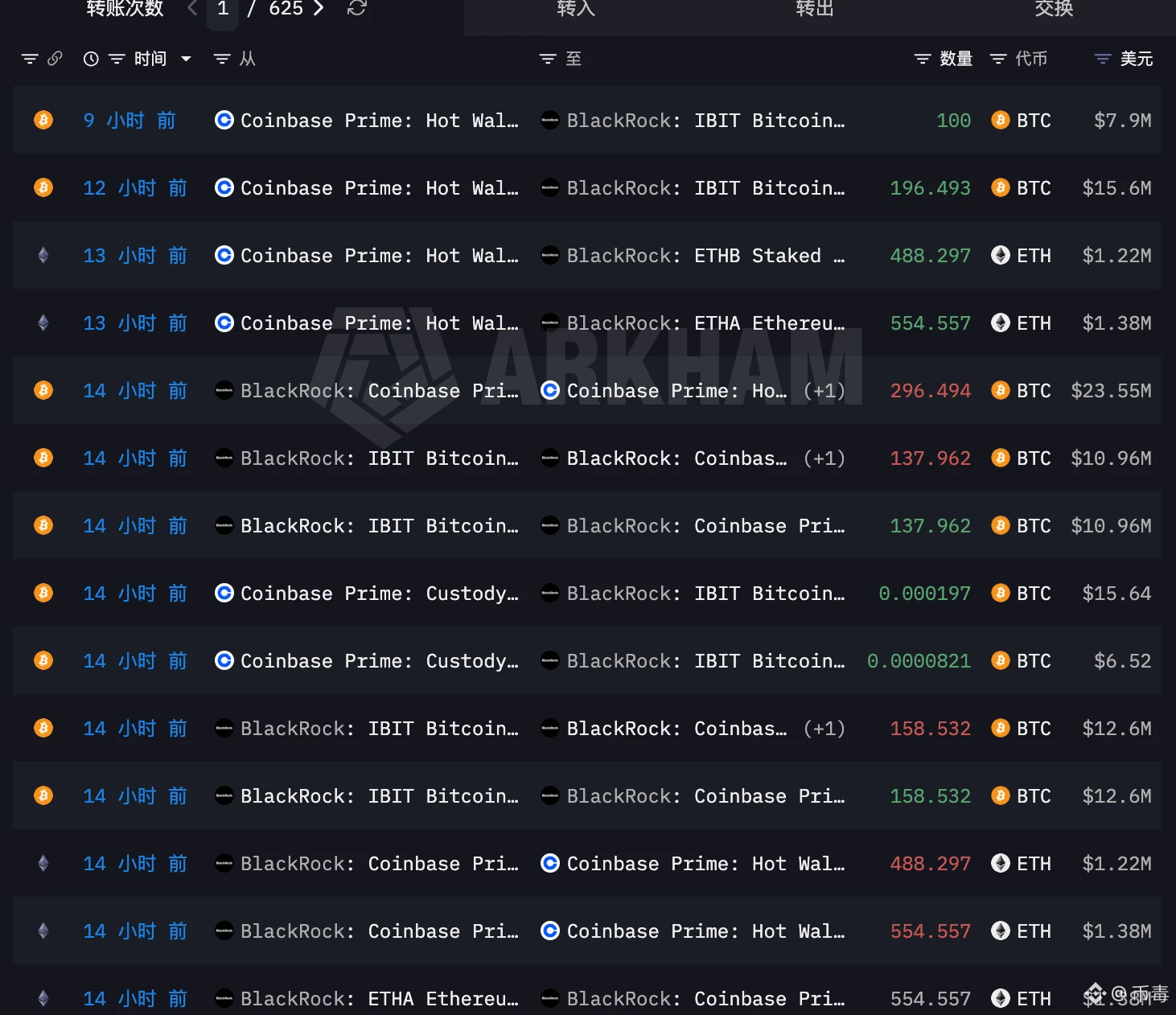Click the clock icon beside the 时间 header
Image resolution: width=1176 pixels, height=1015 pixels.
91,59
